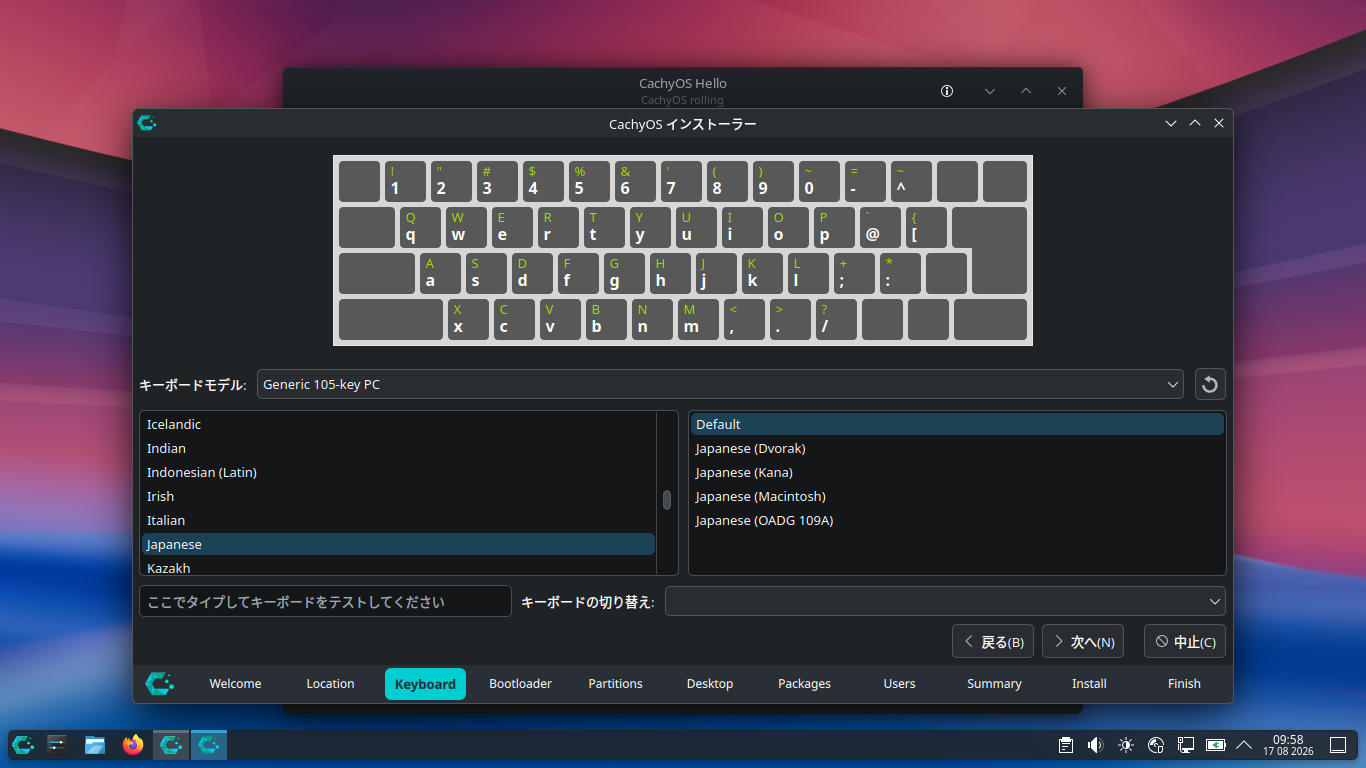The image size is (1366, 768).
Task: Choose Indonesian (Latin) layout
Action: [398, 473]
